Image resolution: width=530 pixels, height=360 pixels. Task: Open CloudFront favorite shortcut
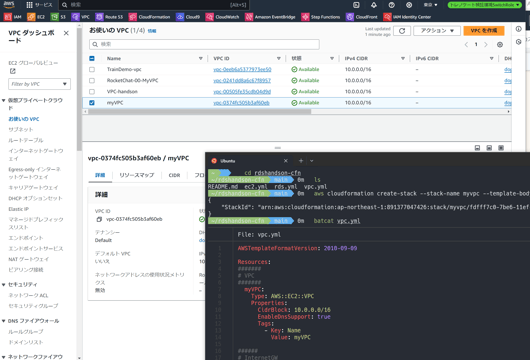pos(362,17)
